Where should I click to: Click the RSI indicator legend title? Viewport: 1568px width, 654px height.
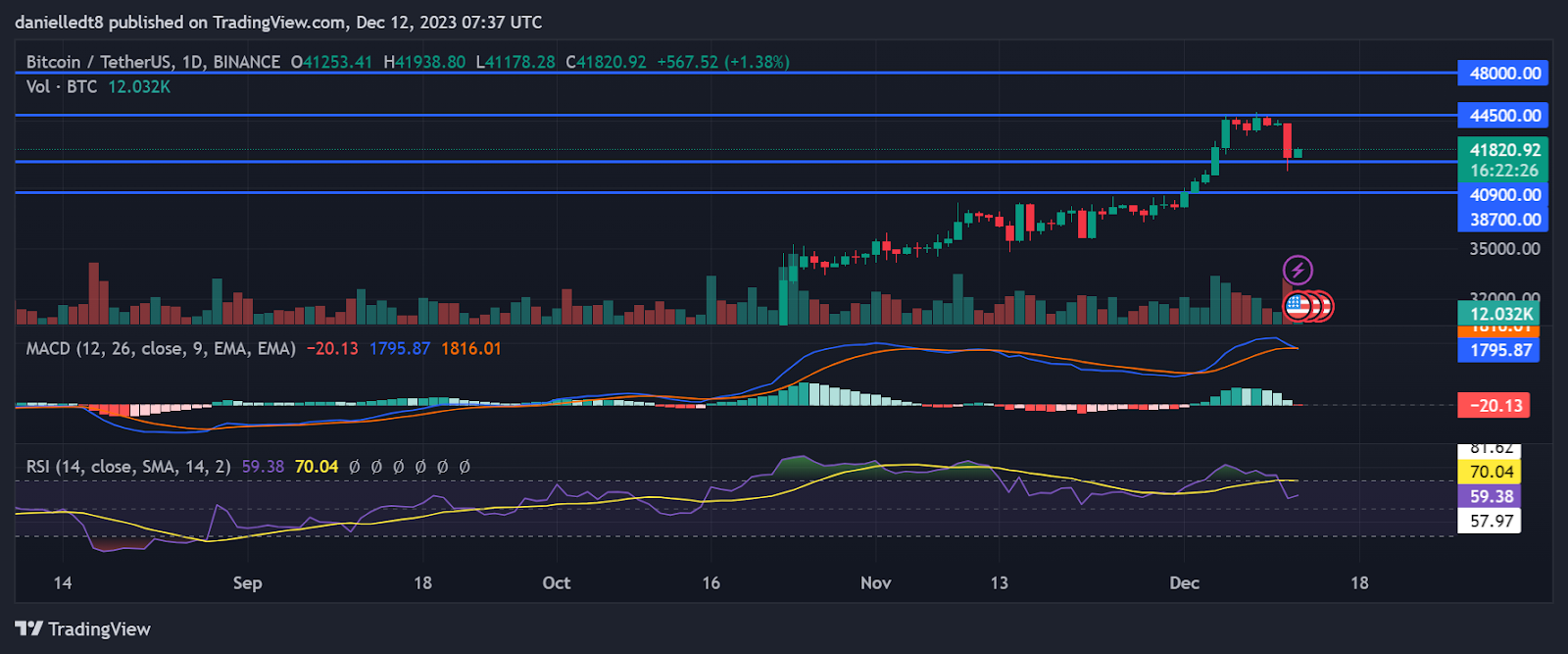point(128,467)
